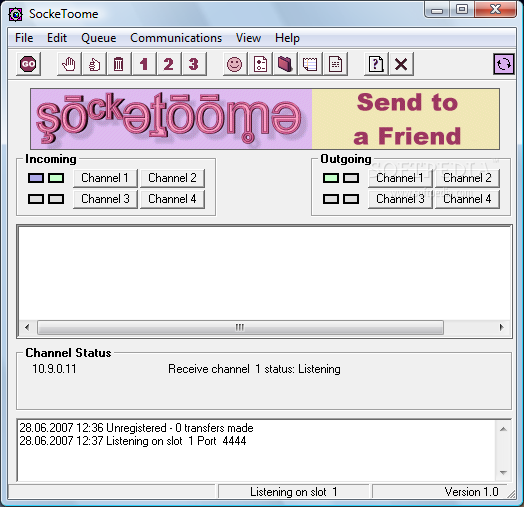Click Outgoing Channel 1 button

(400, 178)
